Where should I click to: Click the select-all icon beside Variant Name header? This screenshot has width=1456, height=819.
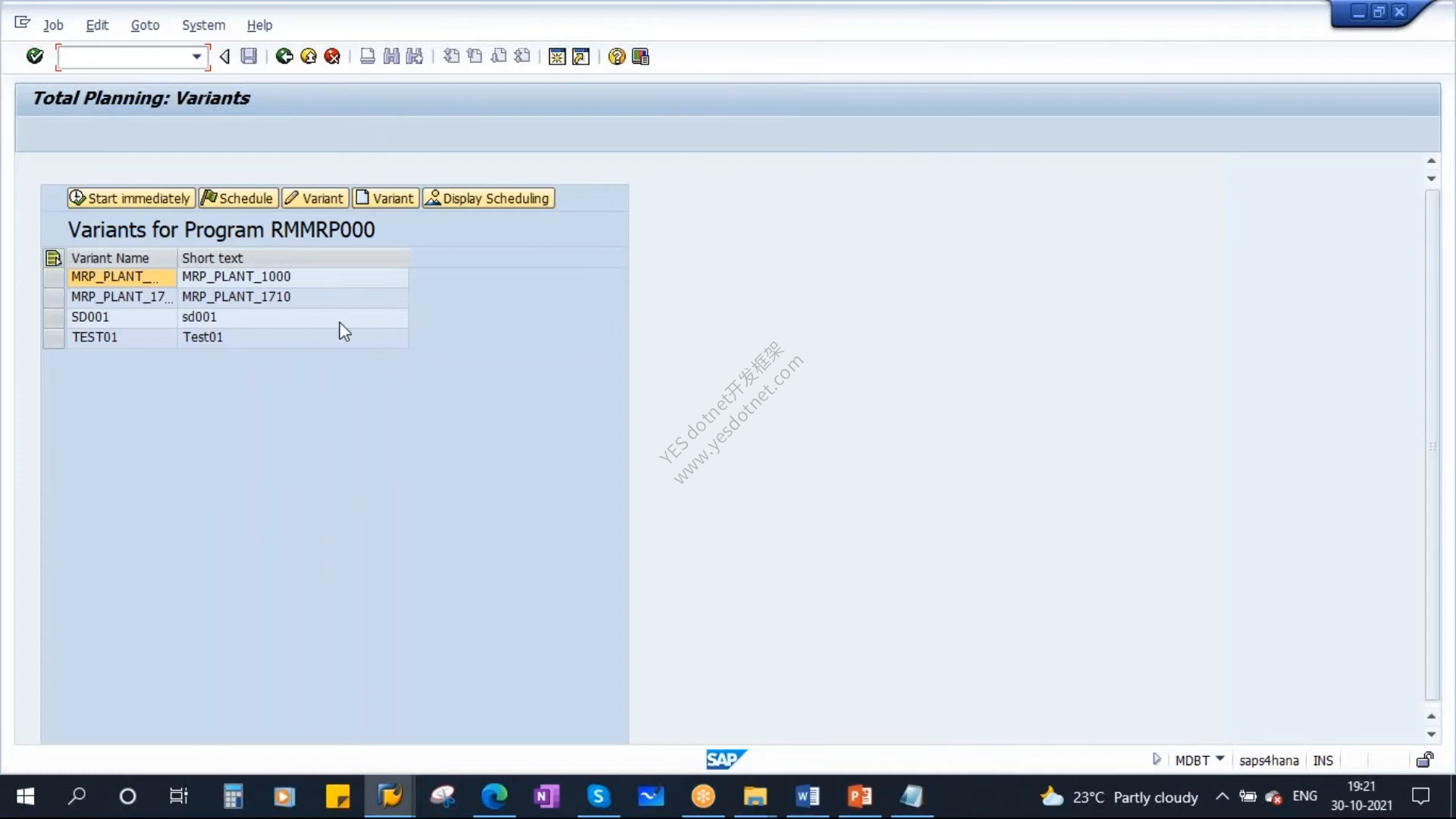[53, 258]
